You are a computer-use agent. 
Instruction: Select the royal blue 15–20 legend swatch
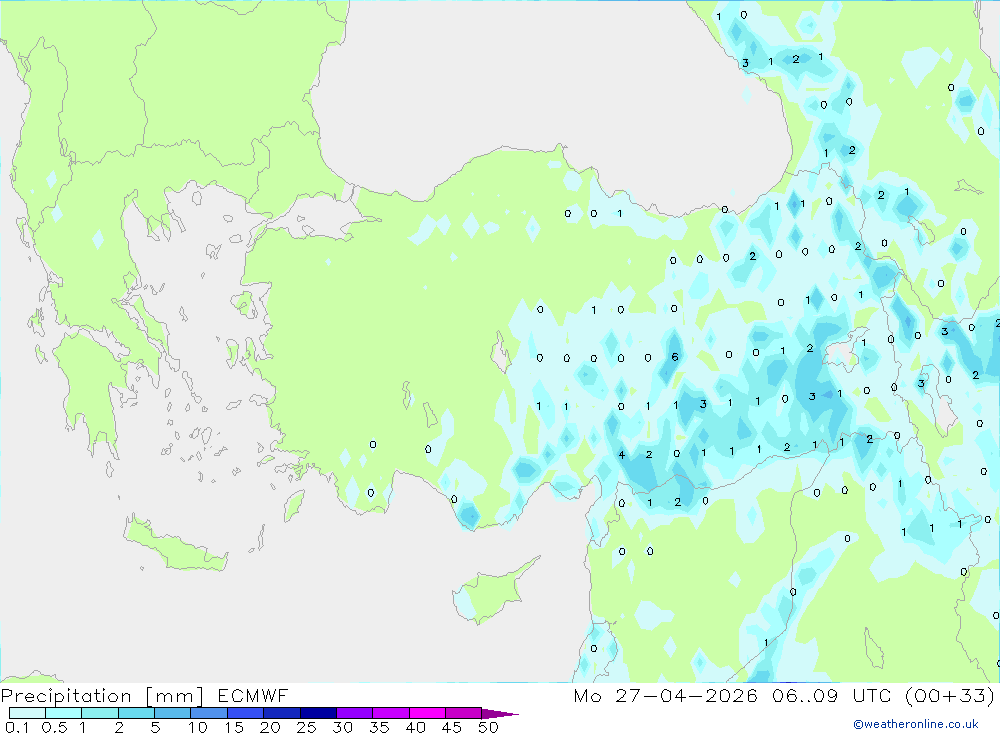point(246,713)
